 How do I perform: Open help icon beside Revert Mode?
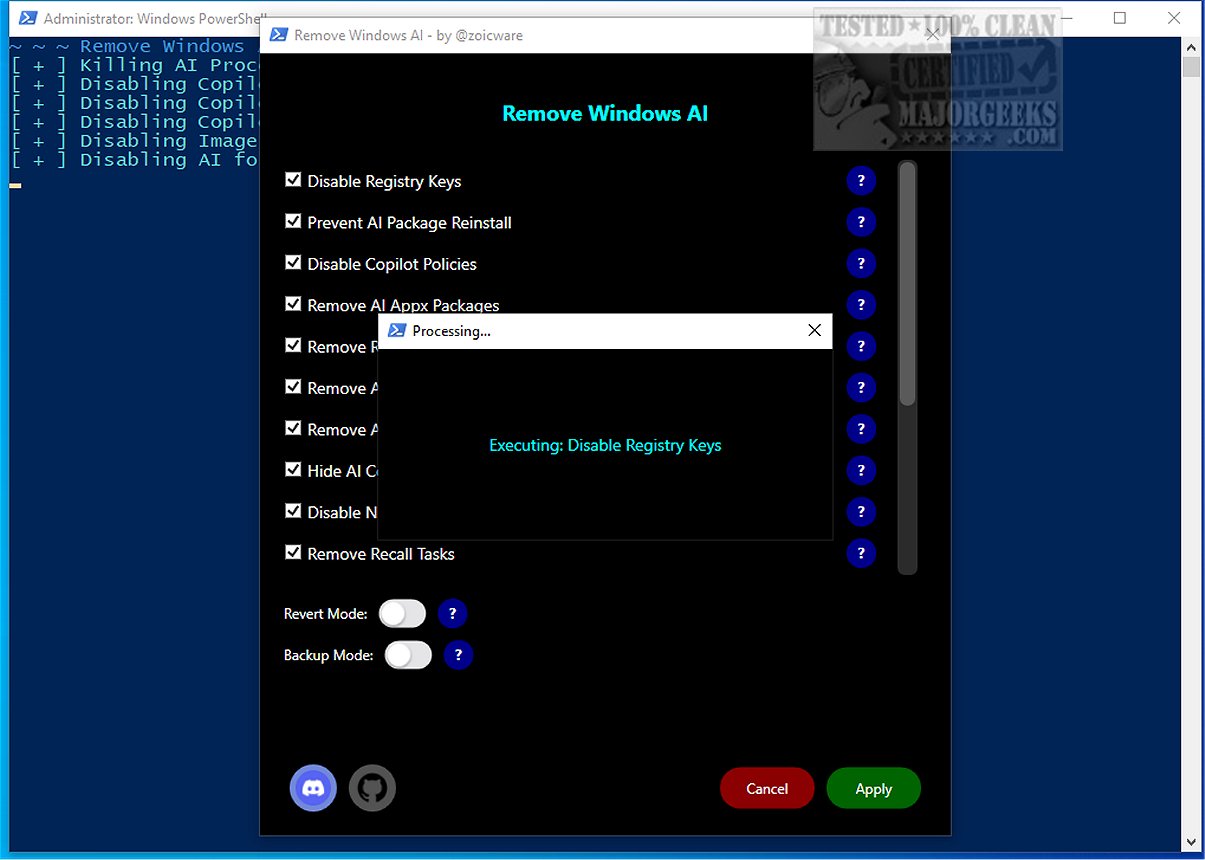[x=452, y=613]
